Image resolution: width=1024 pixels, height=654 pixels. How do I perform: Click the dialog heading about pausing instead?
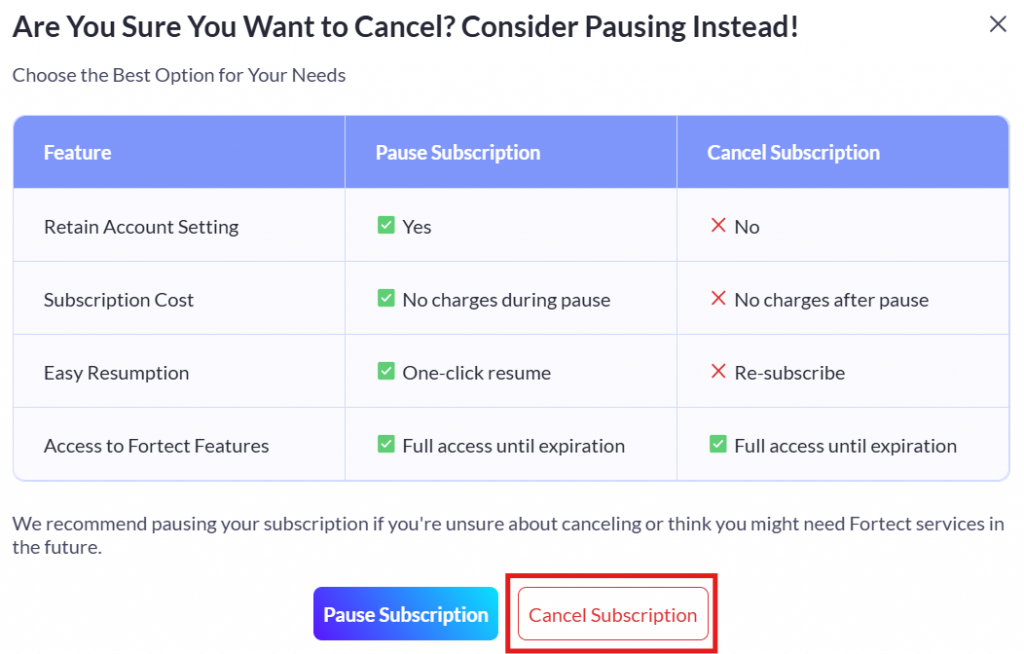(406, 27)
